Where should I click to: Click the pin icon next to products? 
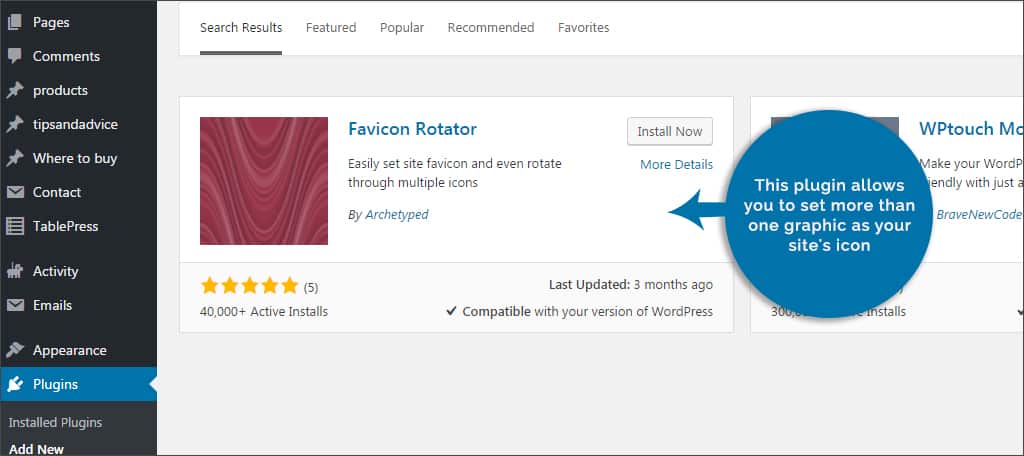(x=14, y=90)
